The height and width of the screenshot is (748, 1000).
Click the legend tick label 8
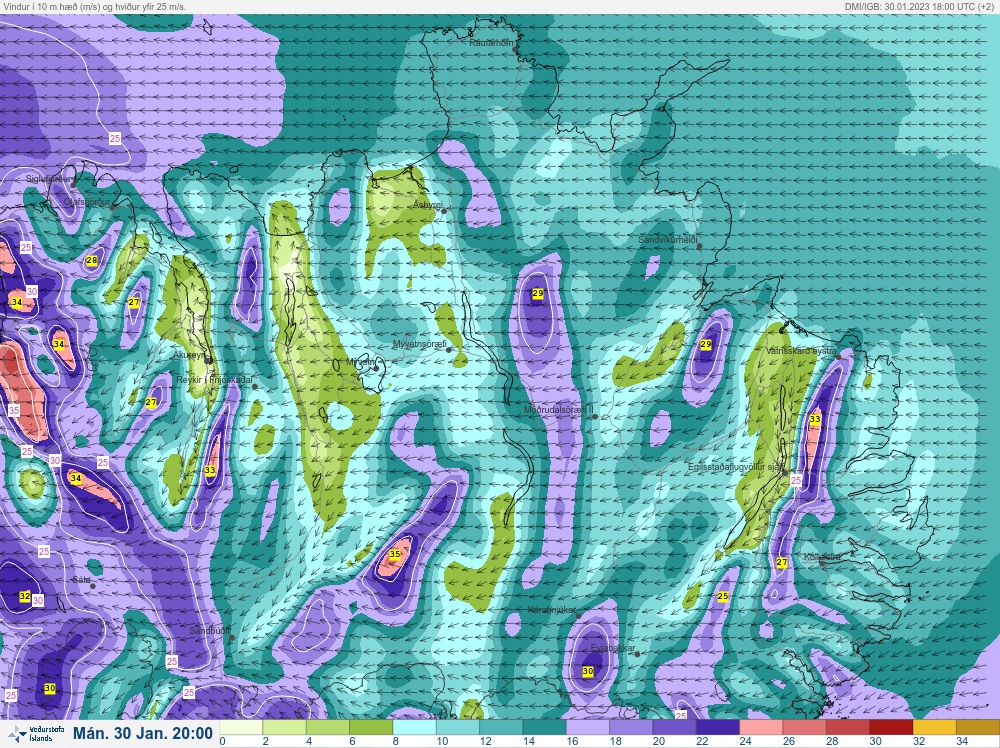395,742
